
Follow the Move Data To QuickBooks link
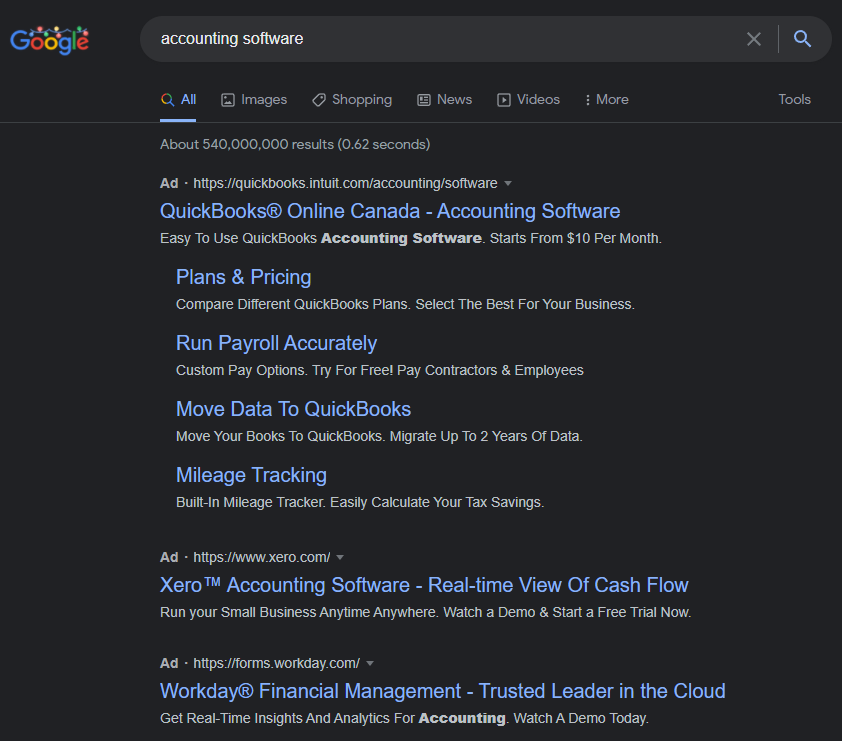293,409
